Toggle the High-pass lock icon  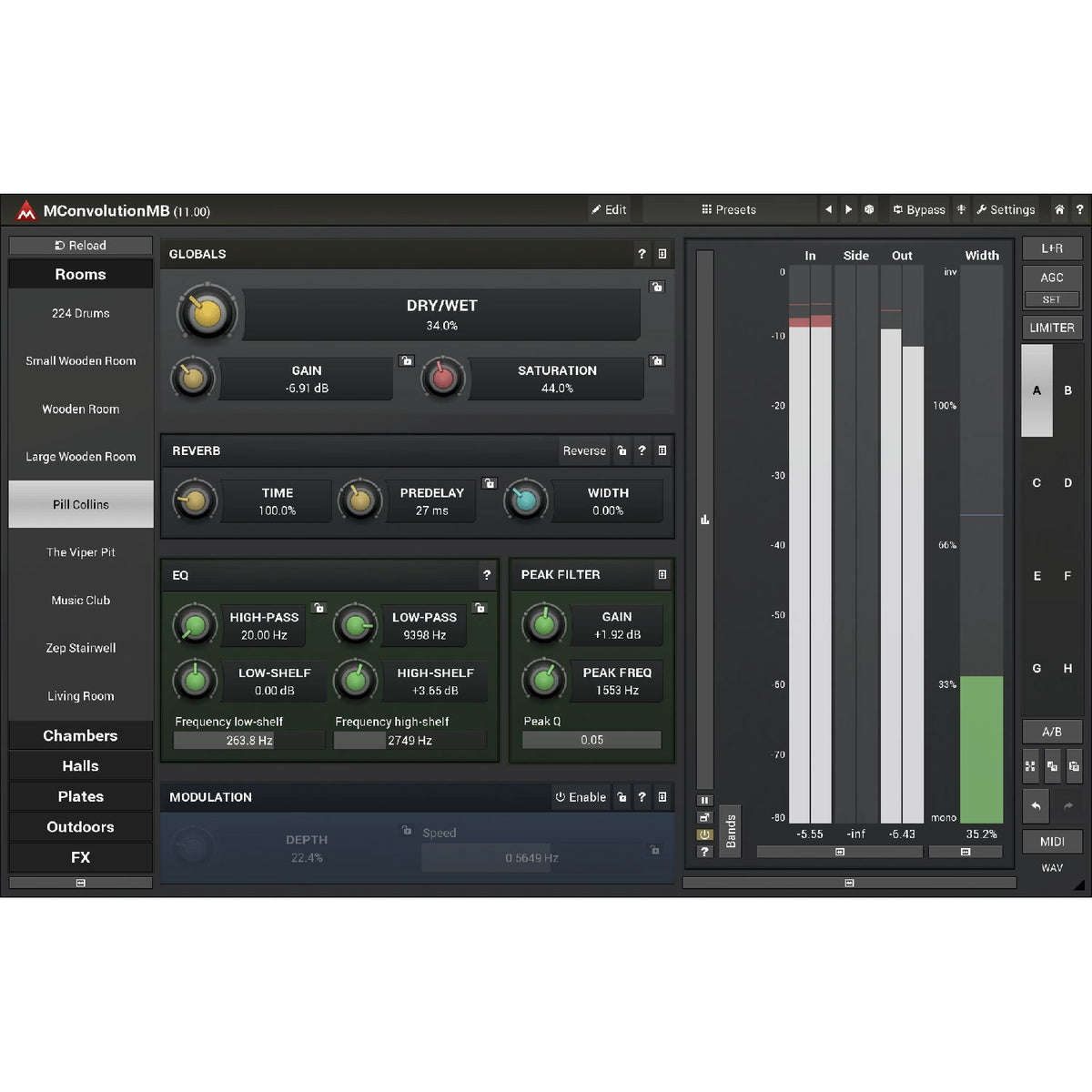[318, 608]
